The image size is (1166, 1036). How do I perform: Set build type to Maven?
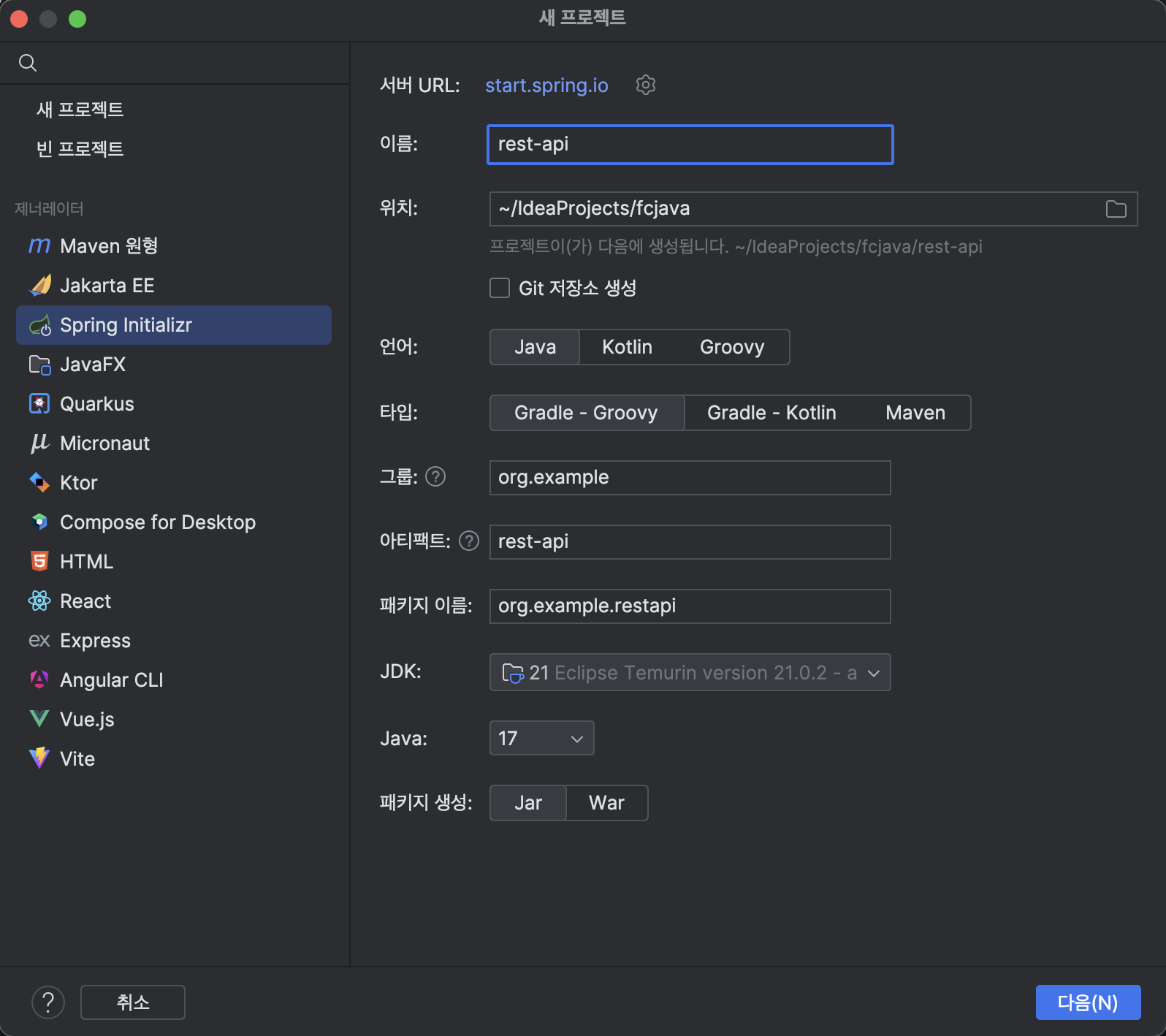click(915, 413)
